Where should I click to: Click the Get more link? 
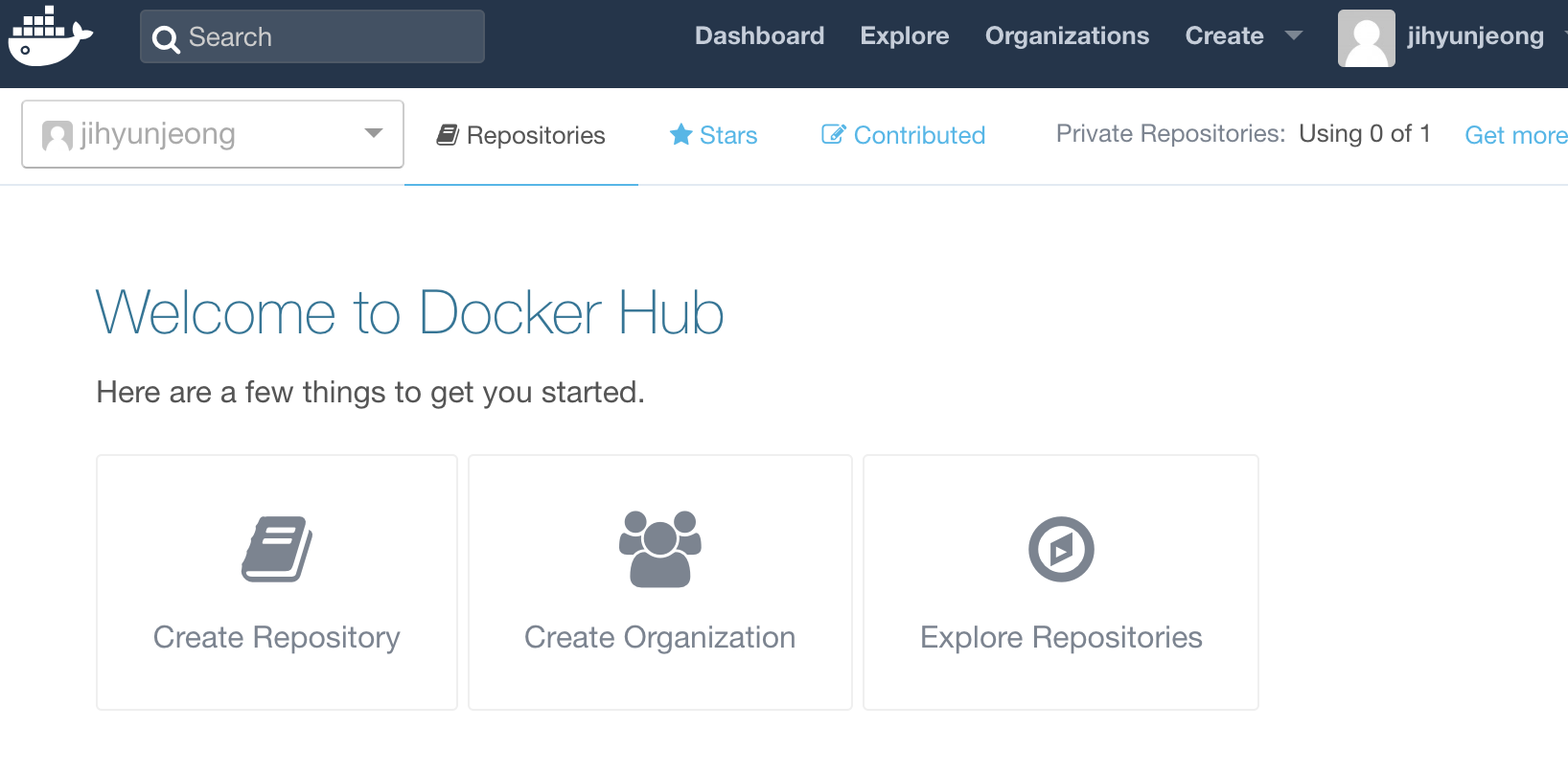click(x=1516, y=135)
